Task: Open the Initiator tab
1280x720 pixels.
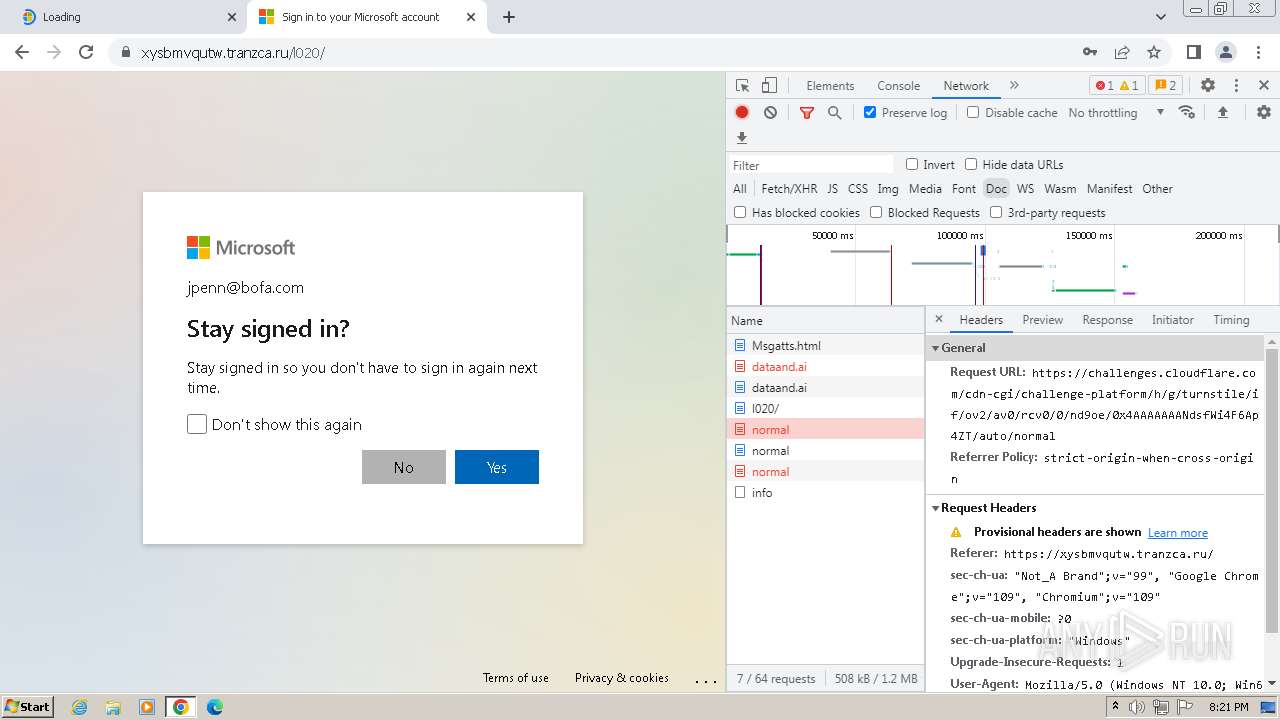Action: tap(1172, 320)
